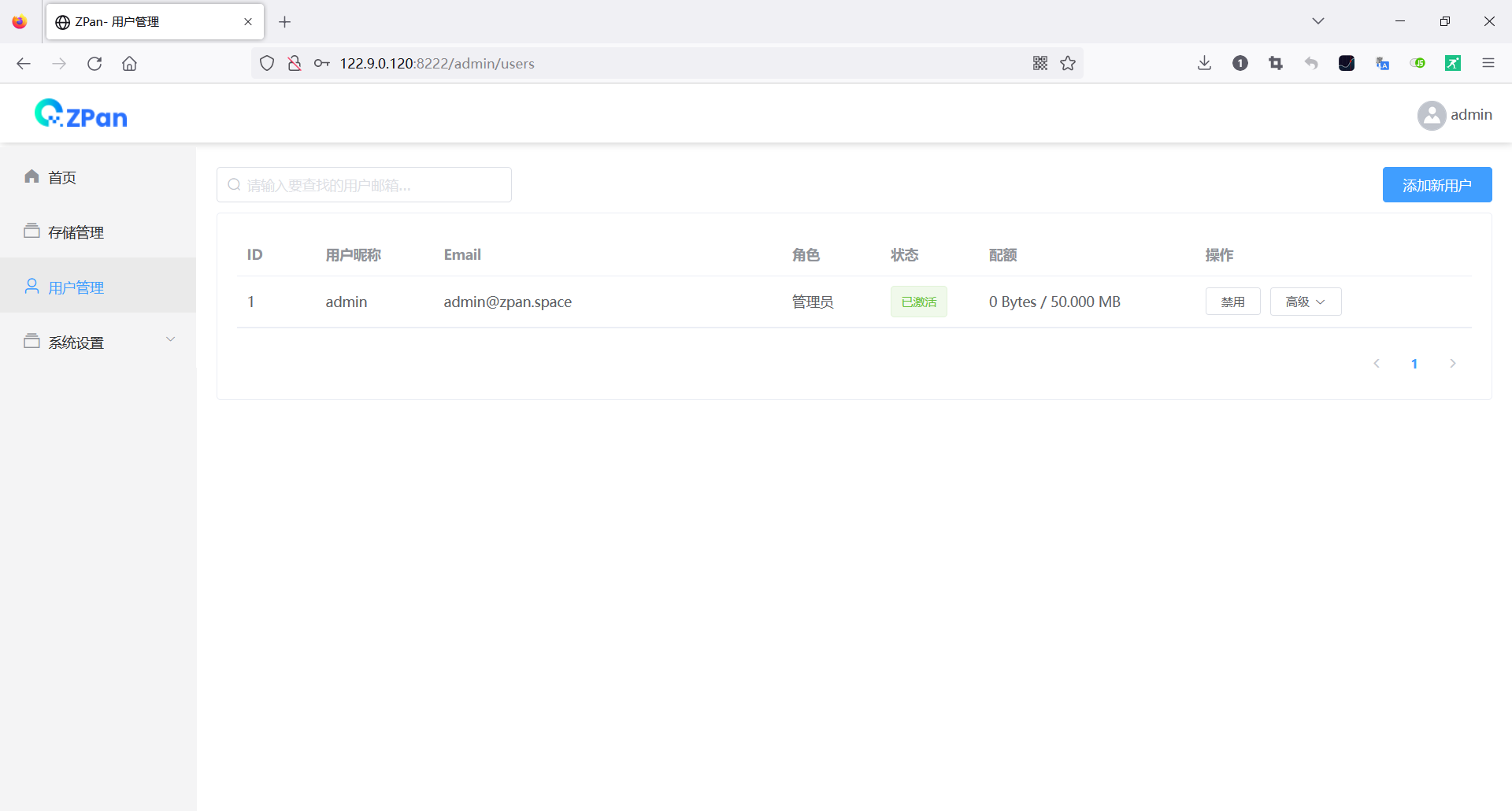1512x811 pixels.
Task: Click the Firefox icon in the tab bar
Action: point(20,22)
